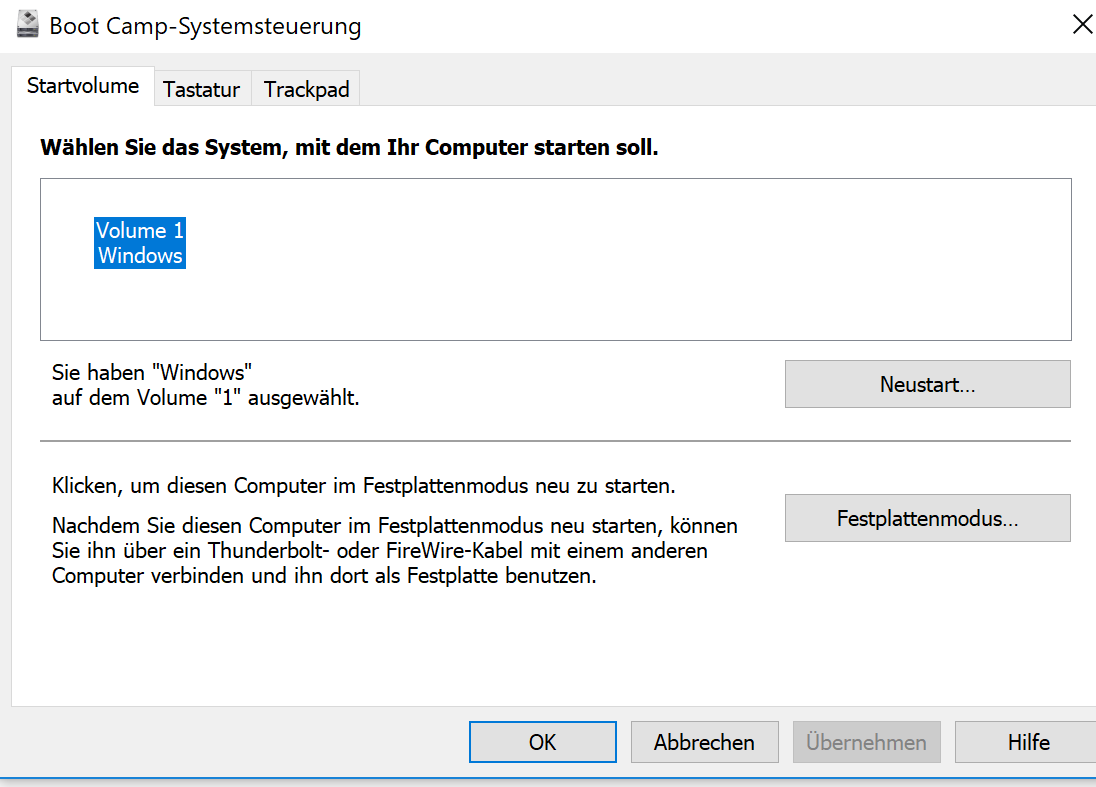Click the highlighted "Windows" system name

click(x=140, y=256)
